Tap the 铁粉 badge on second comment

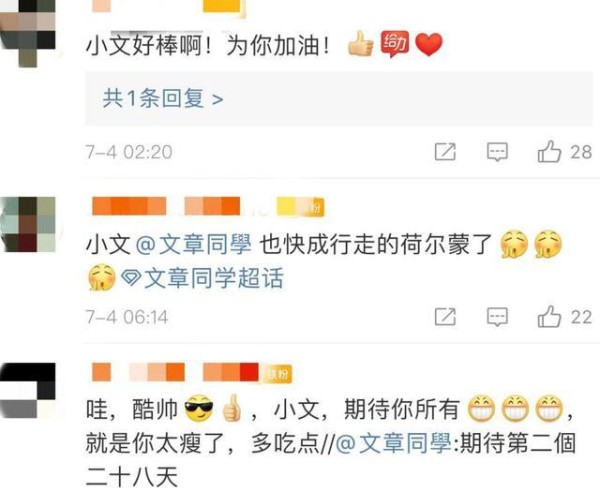301,207
